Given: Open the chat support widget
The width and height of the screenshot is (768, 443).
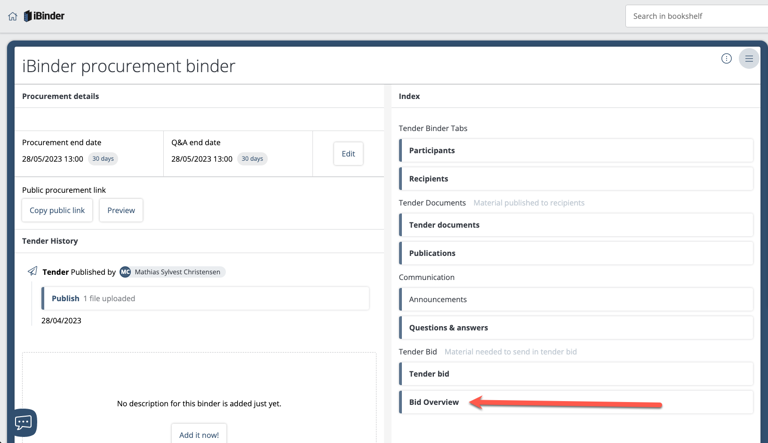Looking at the screenshot, I should pos(23,422).
